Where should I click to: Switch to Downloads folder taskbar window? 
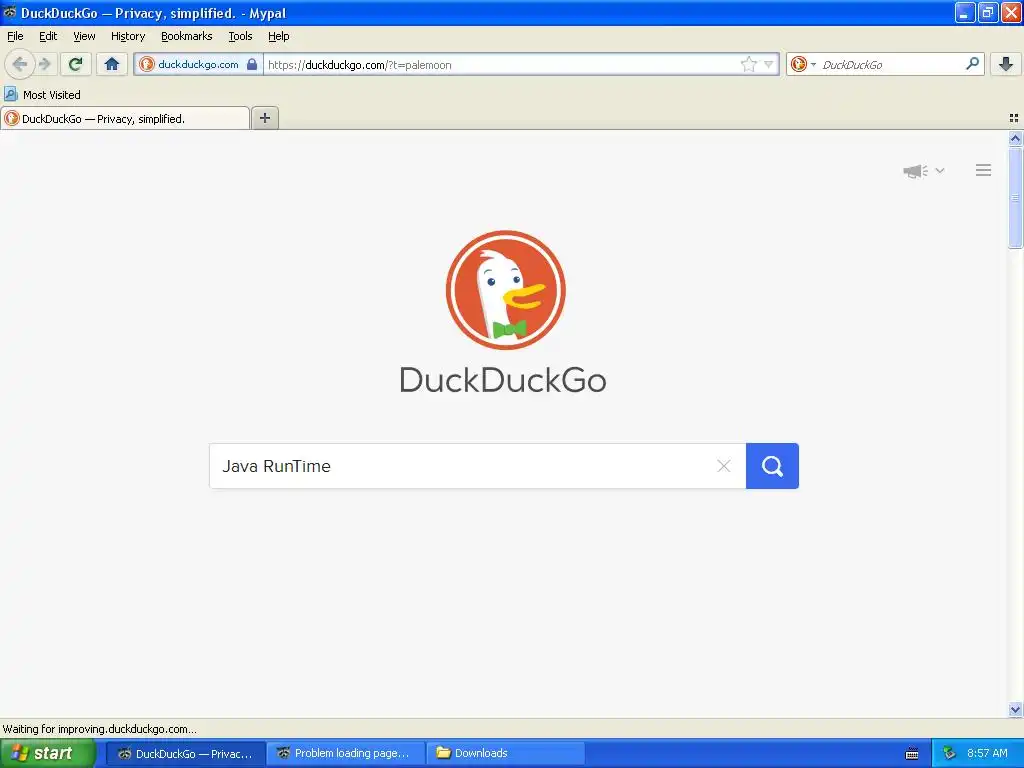click(505, 754)
